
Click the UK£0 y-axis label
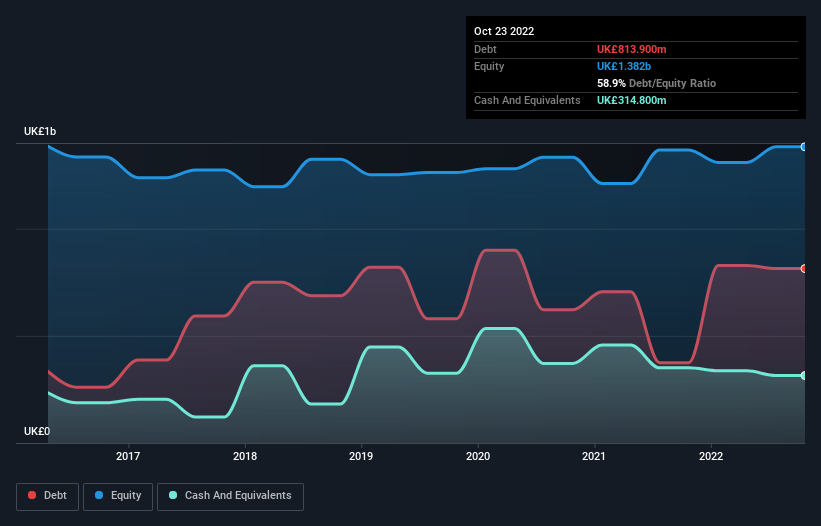pos(37,431)
